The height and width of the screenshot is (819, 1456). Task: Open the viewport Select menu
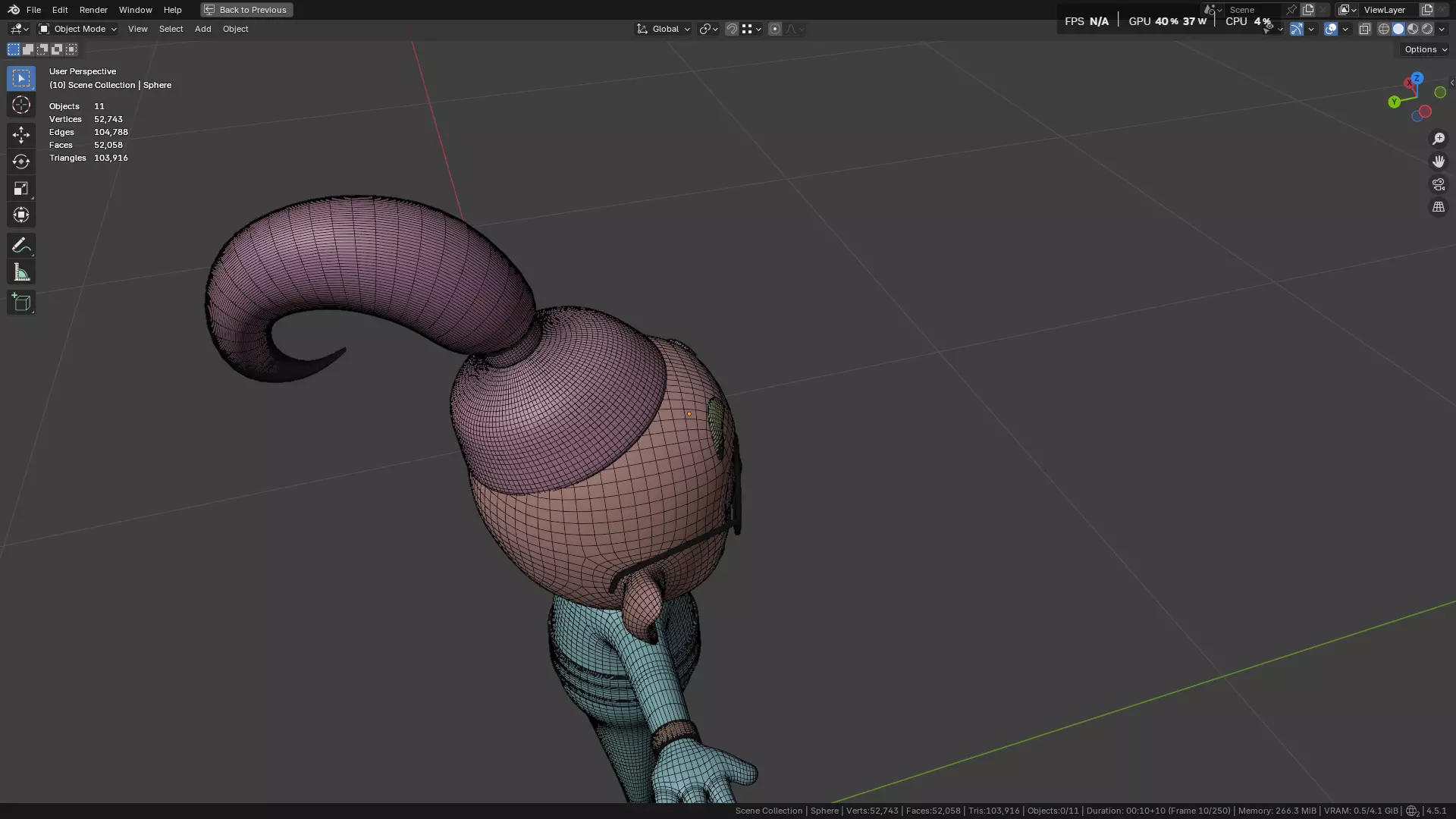pos(171,29)
